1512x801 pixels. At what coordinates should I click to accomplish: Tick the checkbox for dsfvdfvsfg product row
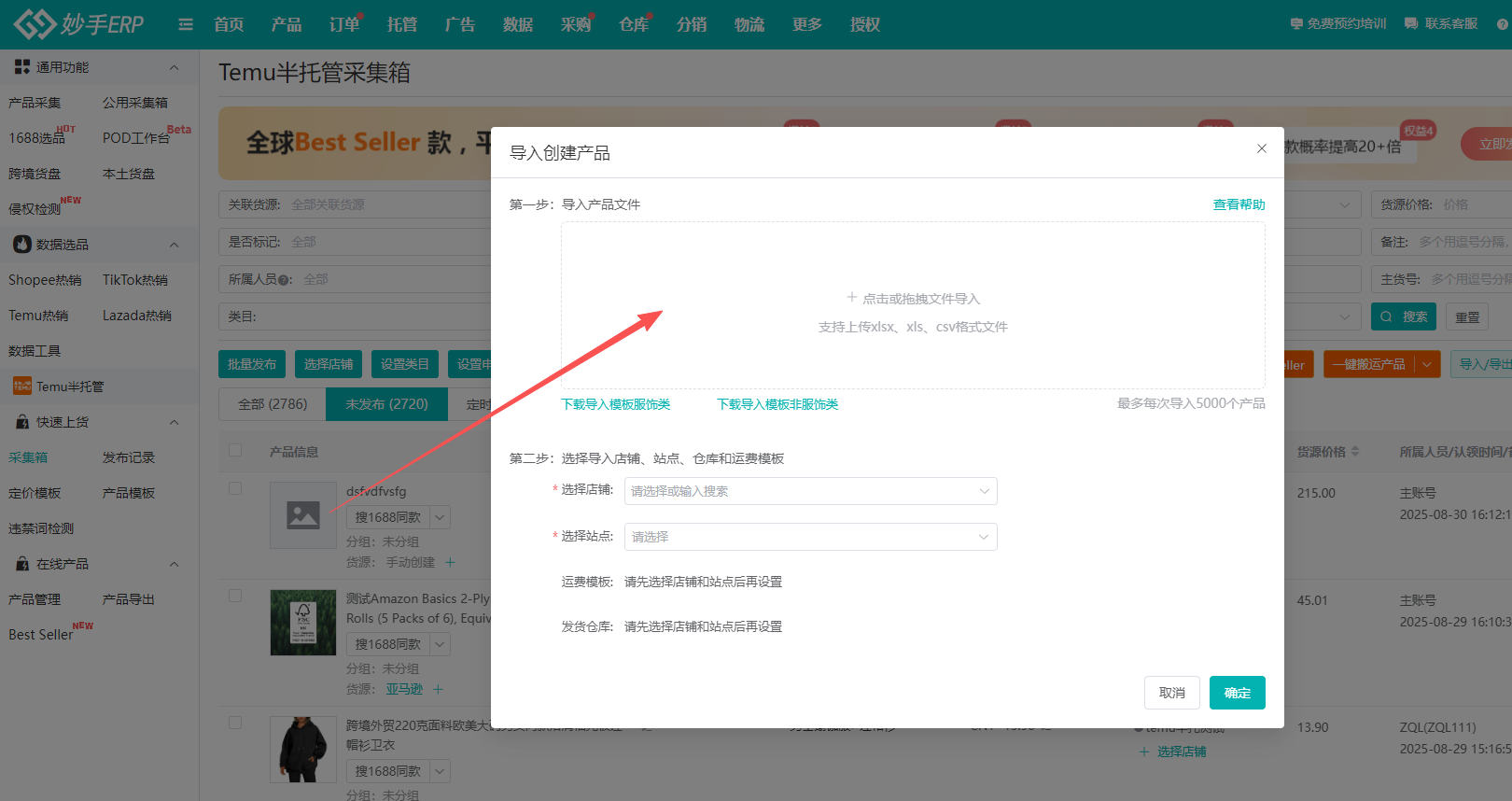(x=235, y=488)
